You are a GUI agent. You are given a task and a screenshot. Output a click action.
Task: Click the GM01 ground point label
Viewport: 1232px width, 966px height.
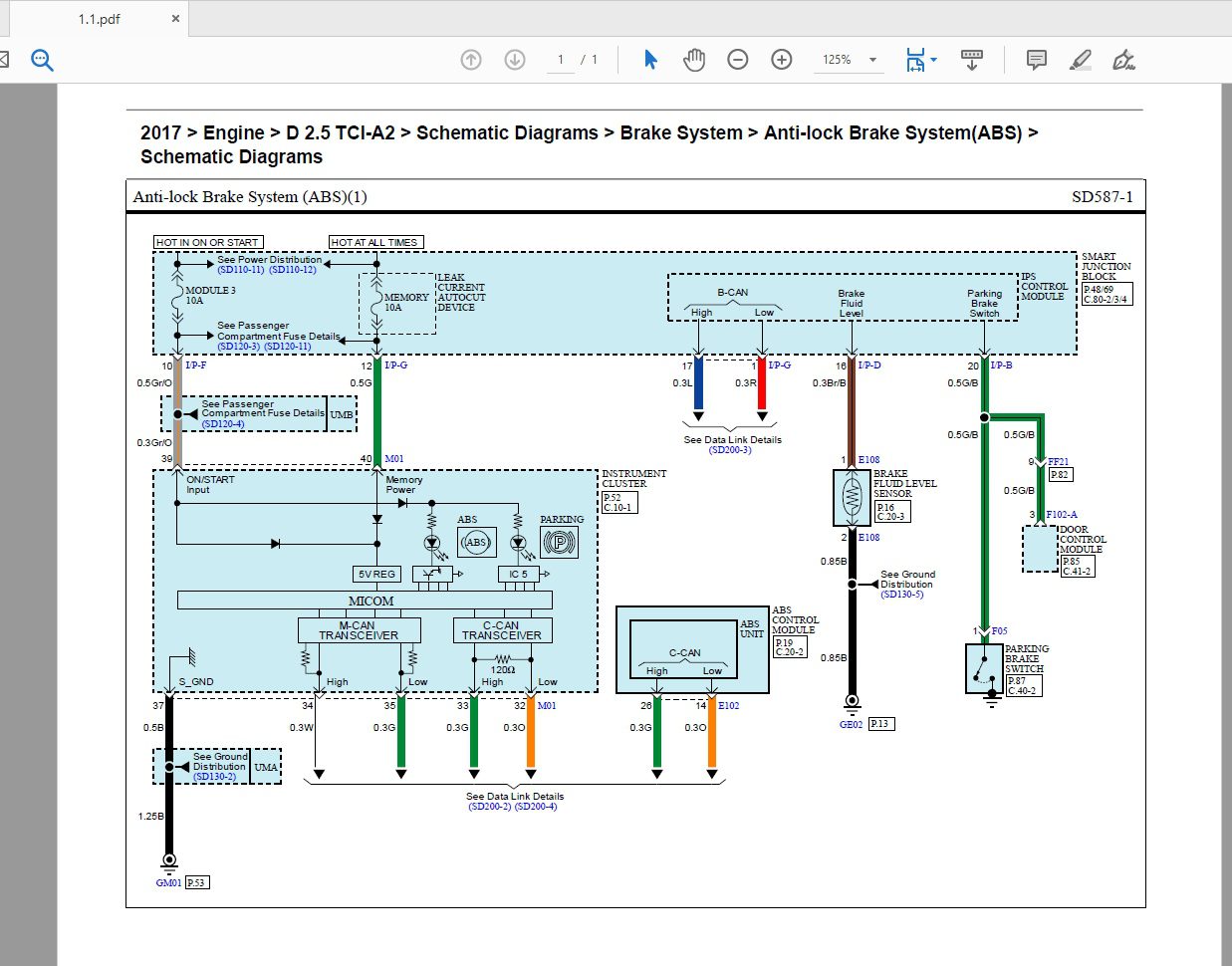[x=168, y=882]
